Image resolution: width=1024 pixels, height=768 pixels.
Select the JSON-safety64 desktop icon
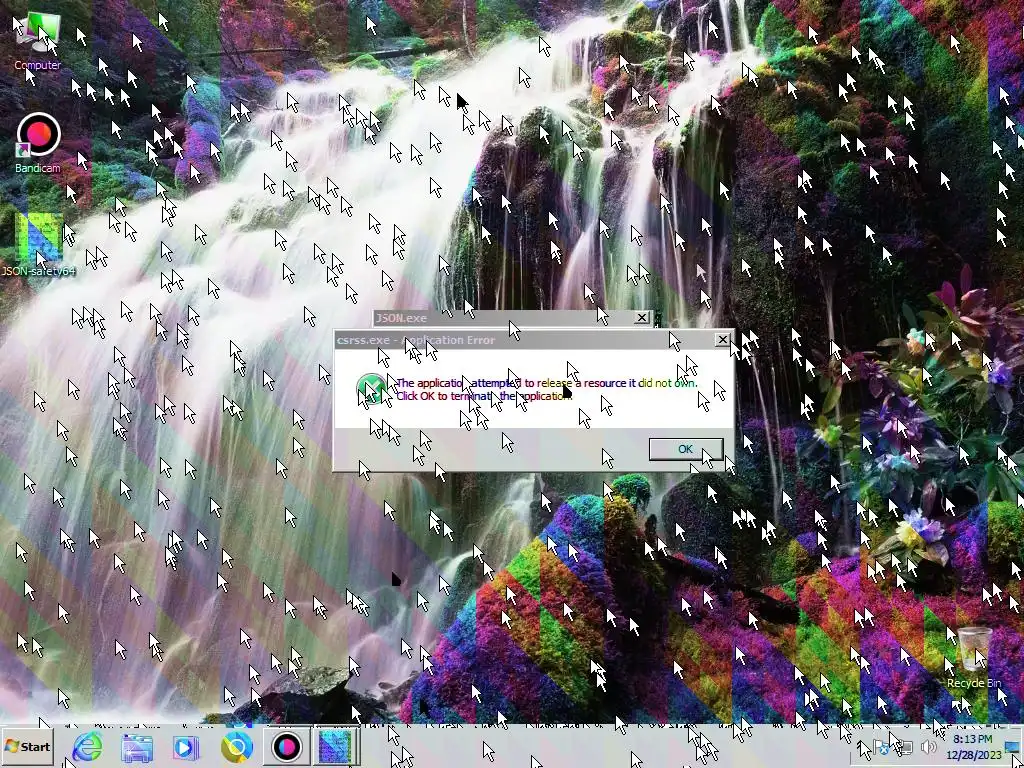[x=38, y=245]
